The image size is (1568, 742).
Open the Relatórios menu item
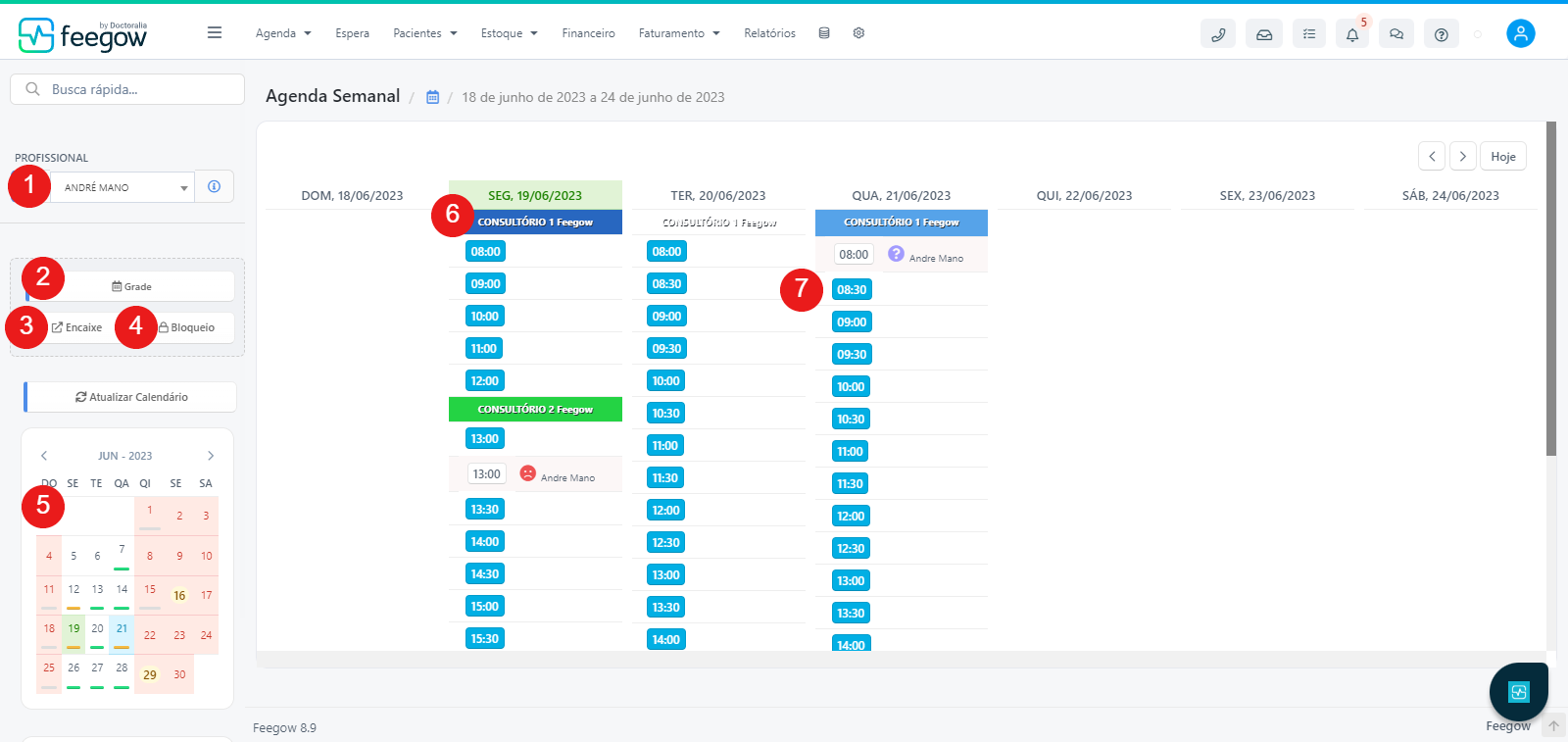(769, 33)
